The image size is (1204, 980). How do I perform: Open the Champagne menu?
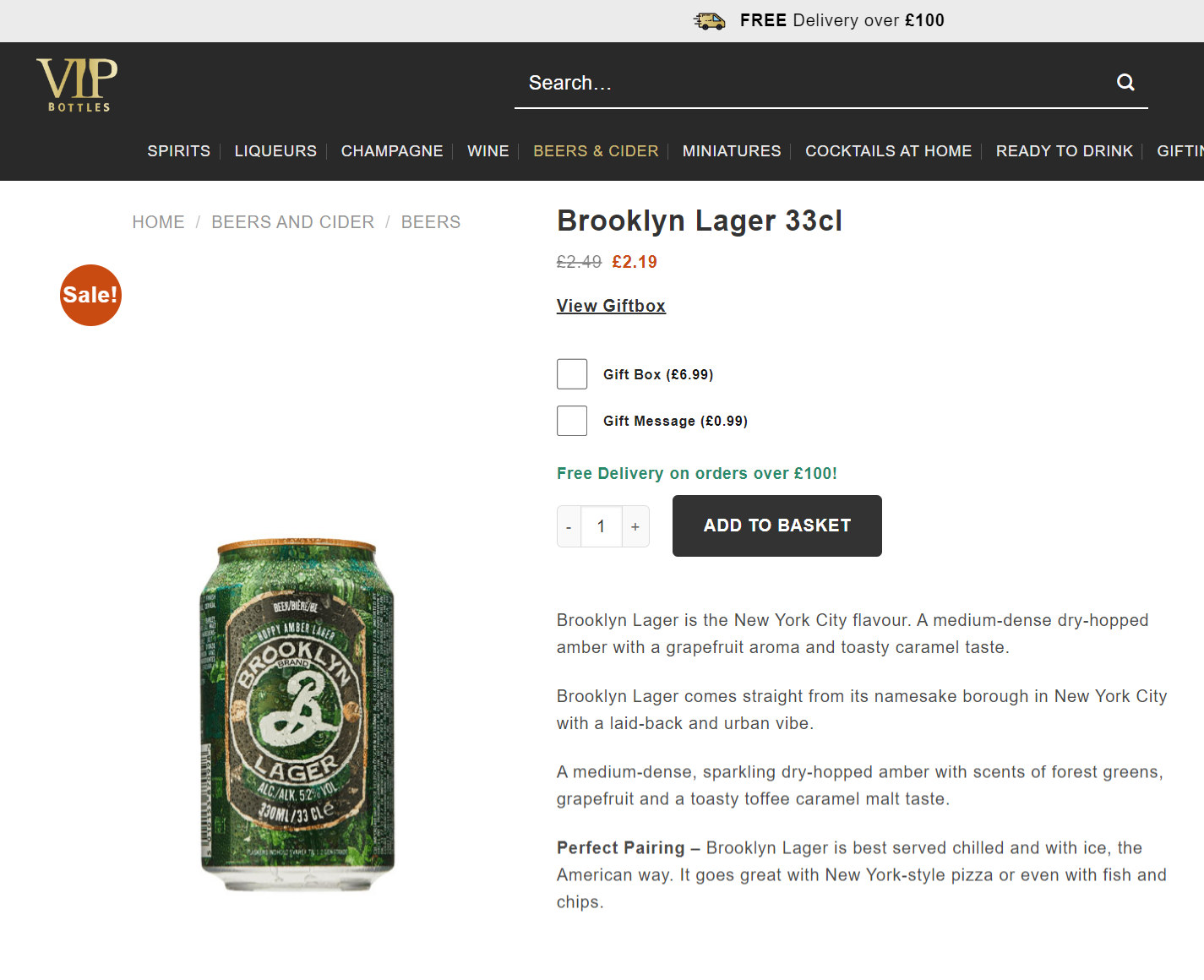392,151
